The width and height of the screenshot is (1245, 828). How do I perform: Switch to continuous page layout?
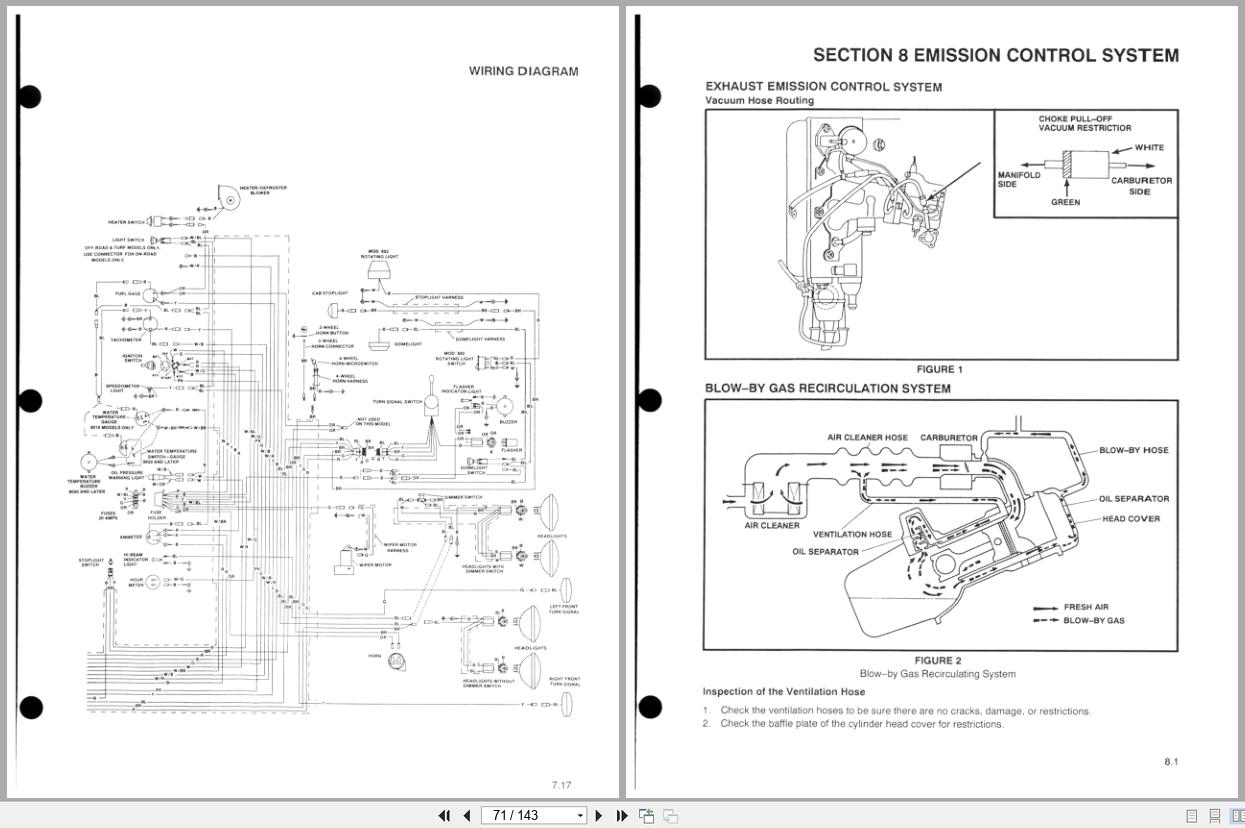point(1215,816)
